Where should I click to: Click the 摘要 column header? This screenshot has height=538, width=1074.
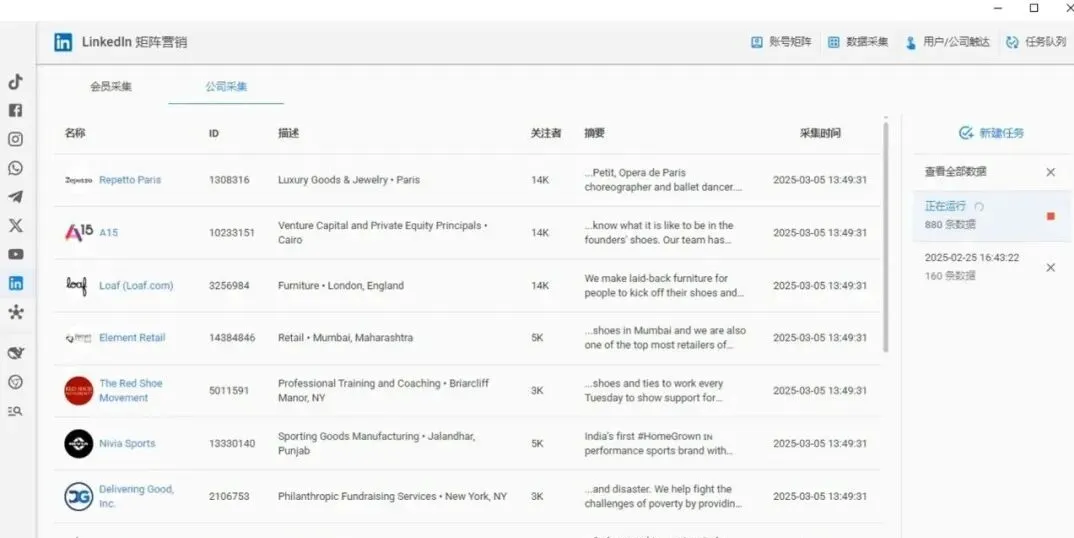(595, 133)
